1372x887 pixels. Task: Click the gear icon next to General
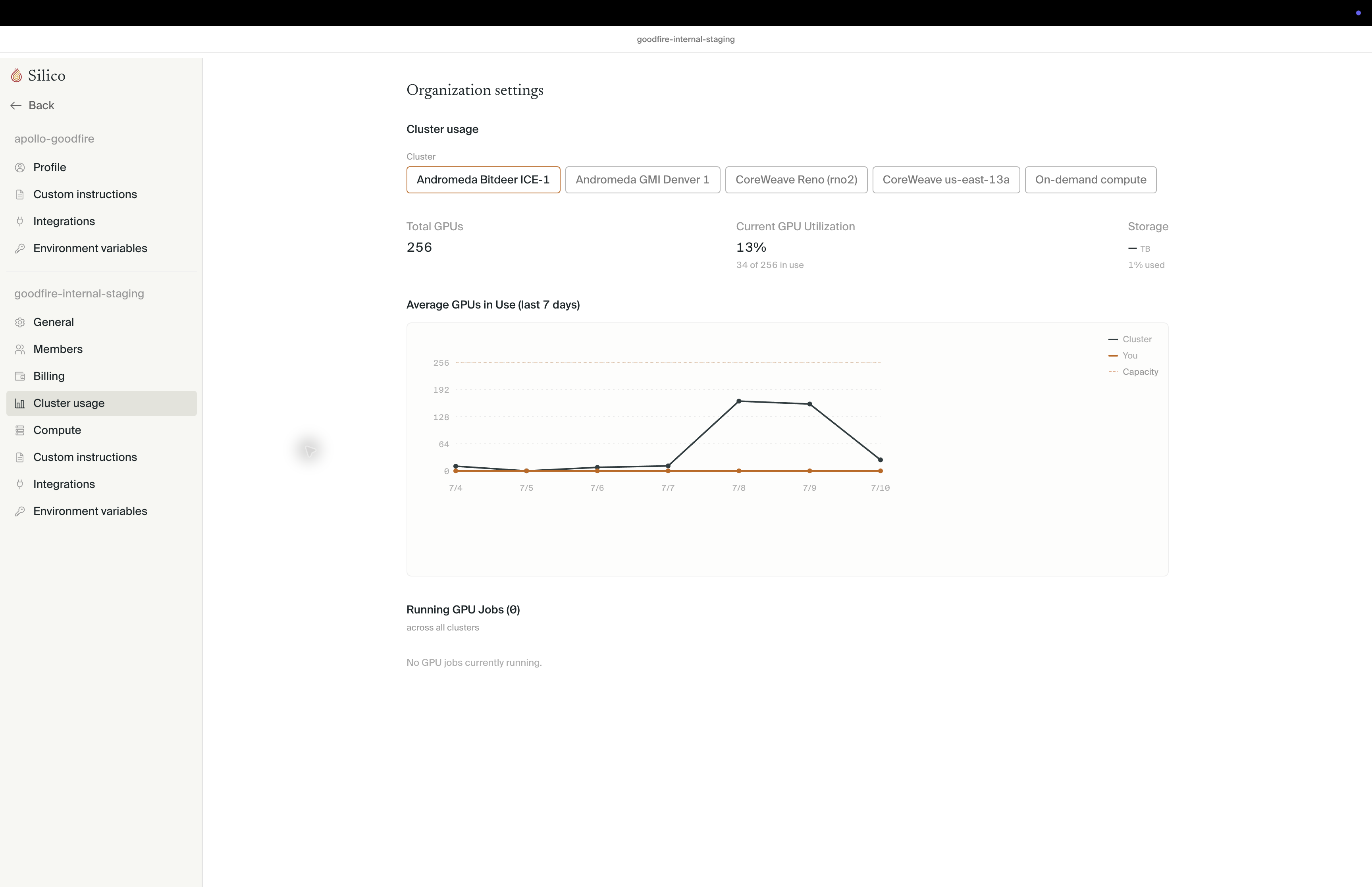point(20,322)
